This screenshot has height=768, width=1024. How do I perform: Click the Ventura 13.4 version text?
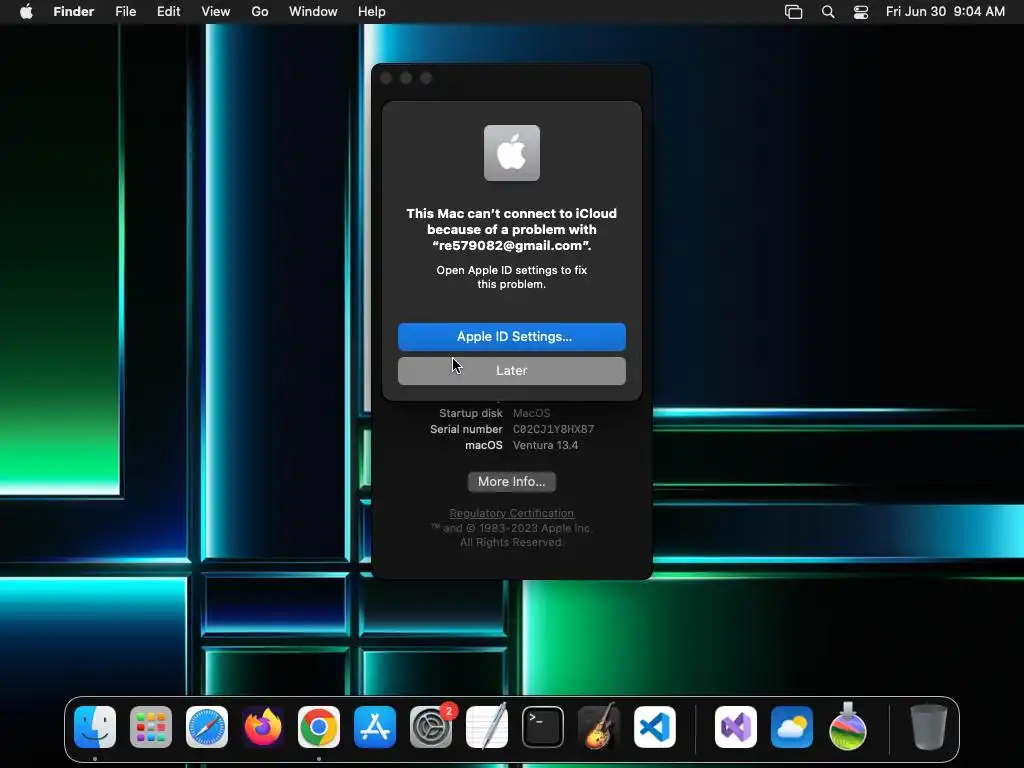point(545,445)
